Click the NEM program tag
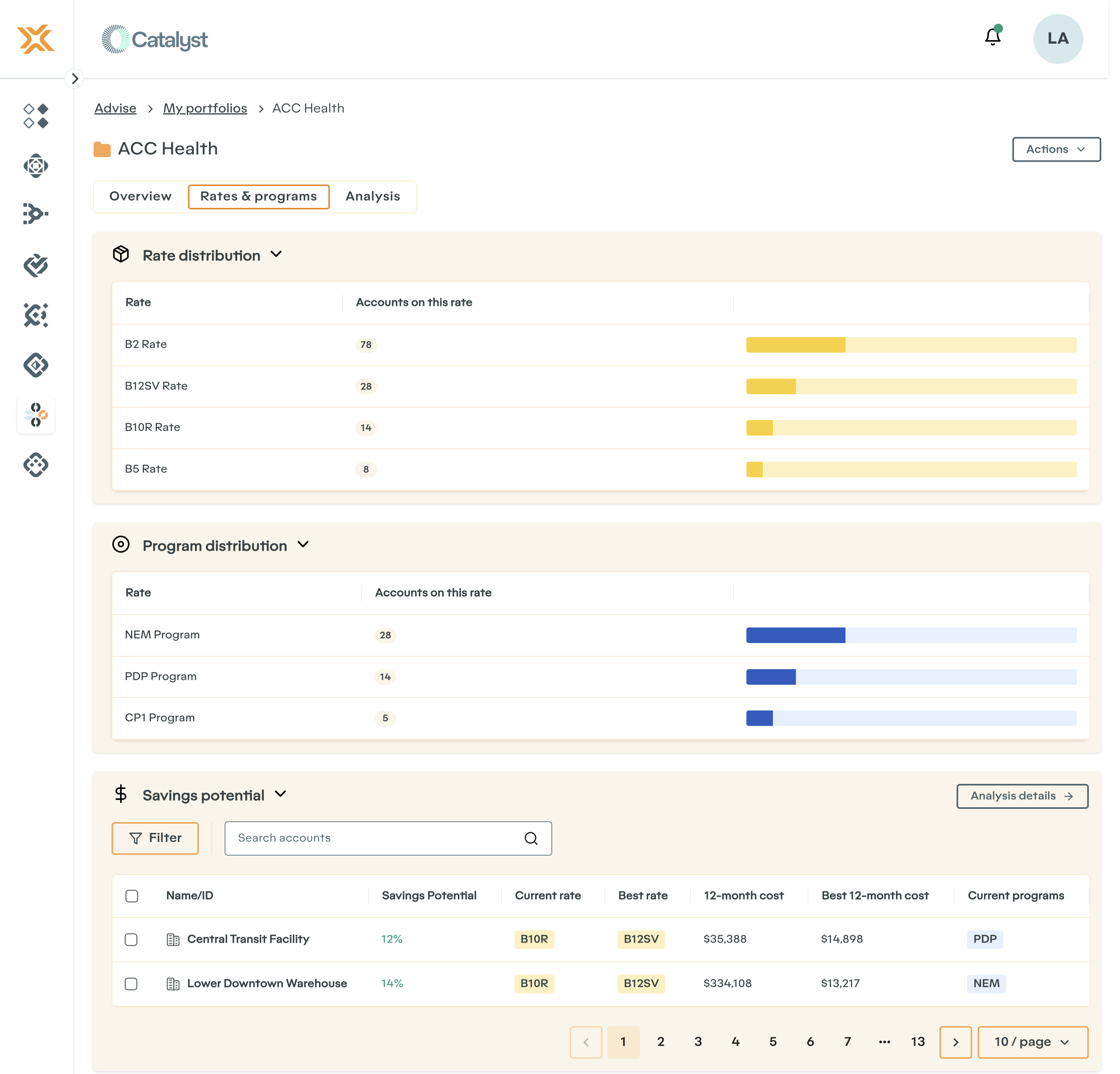Screen dimensions: 1120x1074 [x=986, y=984]
